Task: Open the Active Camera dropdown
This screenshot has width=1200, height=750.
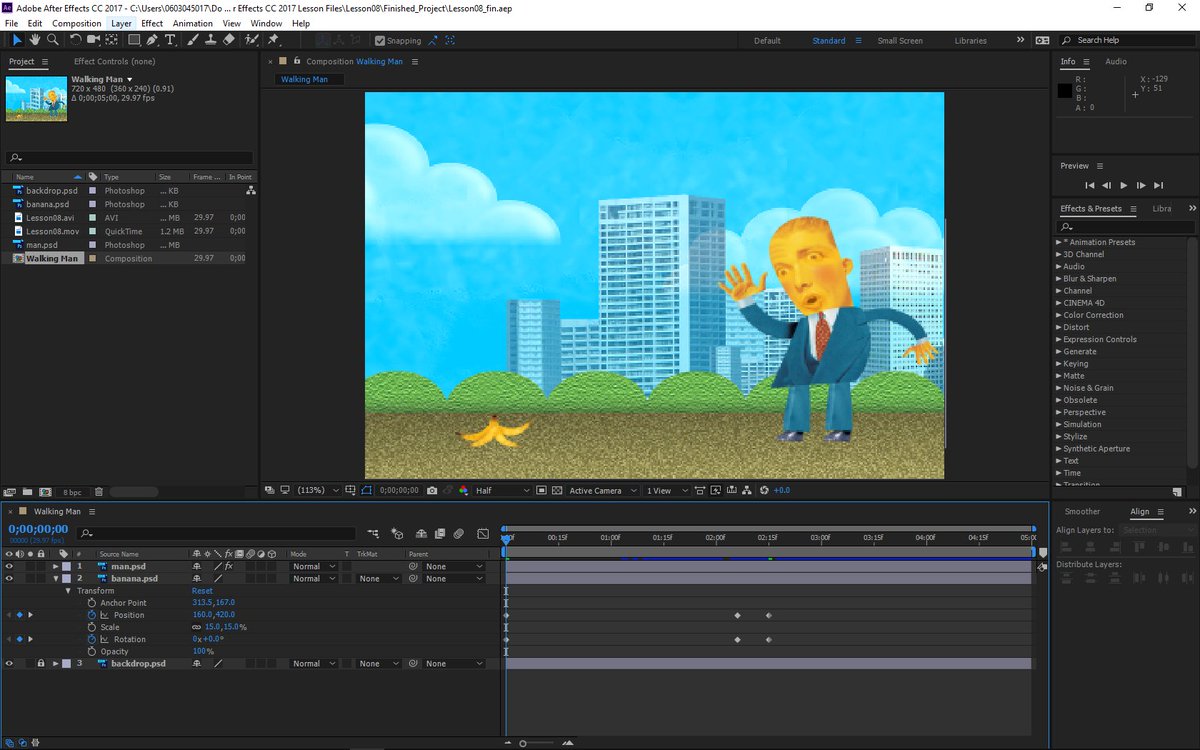Action: tap(601, 491)
